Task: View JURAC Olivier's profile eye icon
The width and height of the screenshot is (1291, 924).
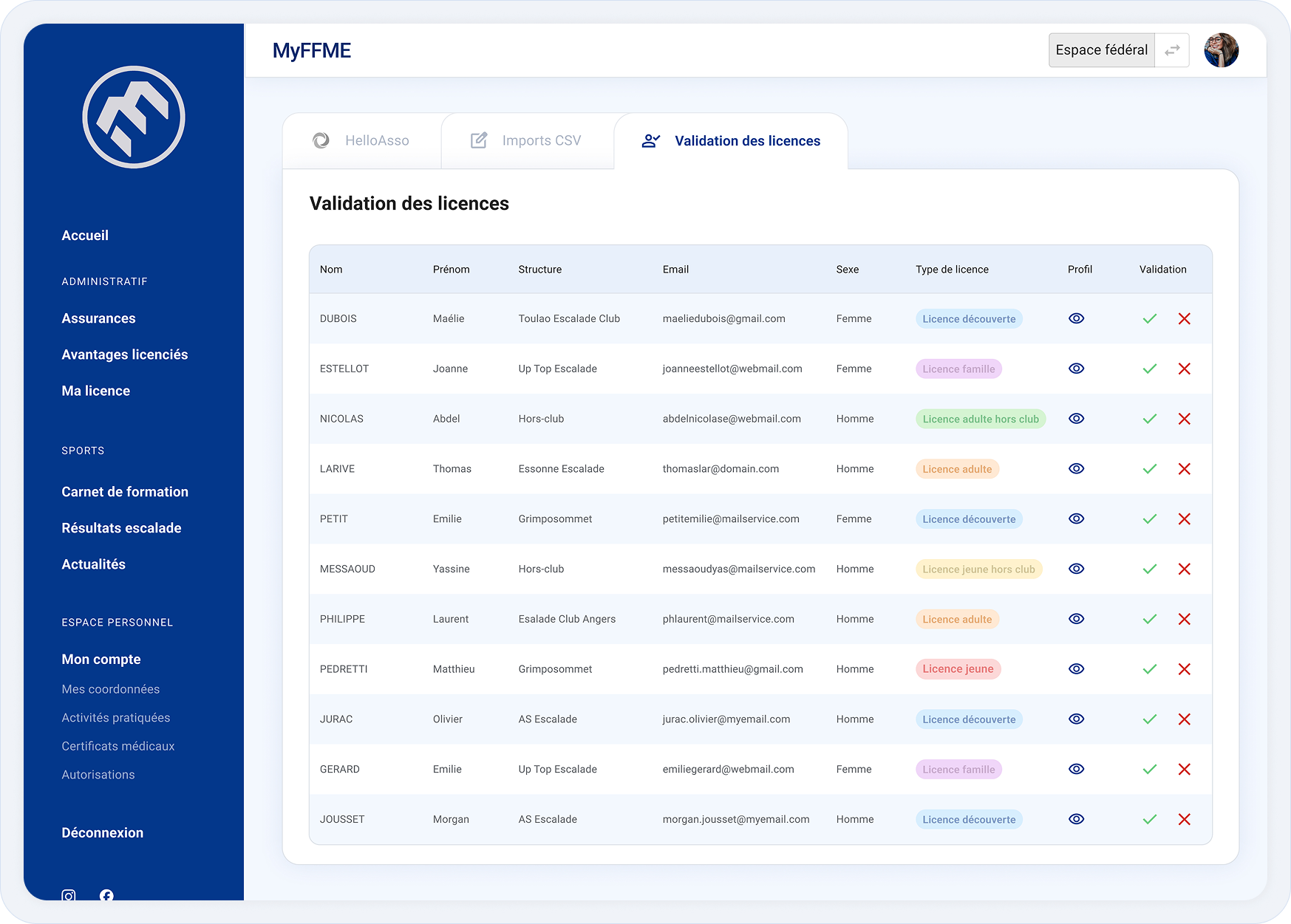Action: point(1076,719)
